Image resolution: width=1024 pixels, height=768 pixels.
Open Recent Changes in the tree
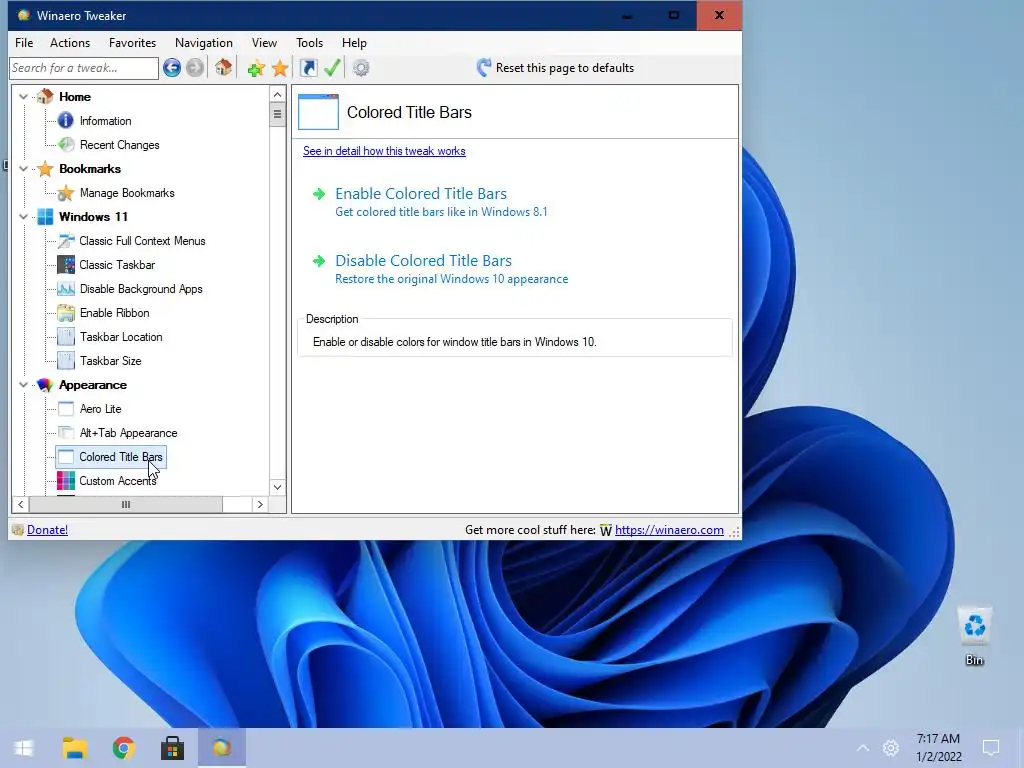tap(120, 145)
